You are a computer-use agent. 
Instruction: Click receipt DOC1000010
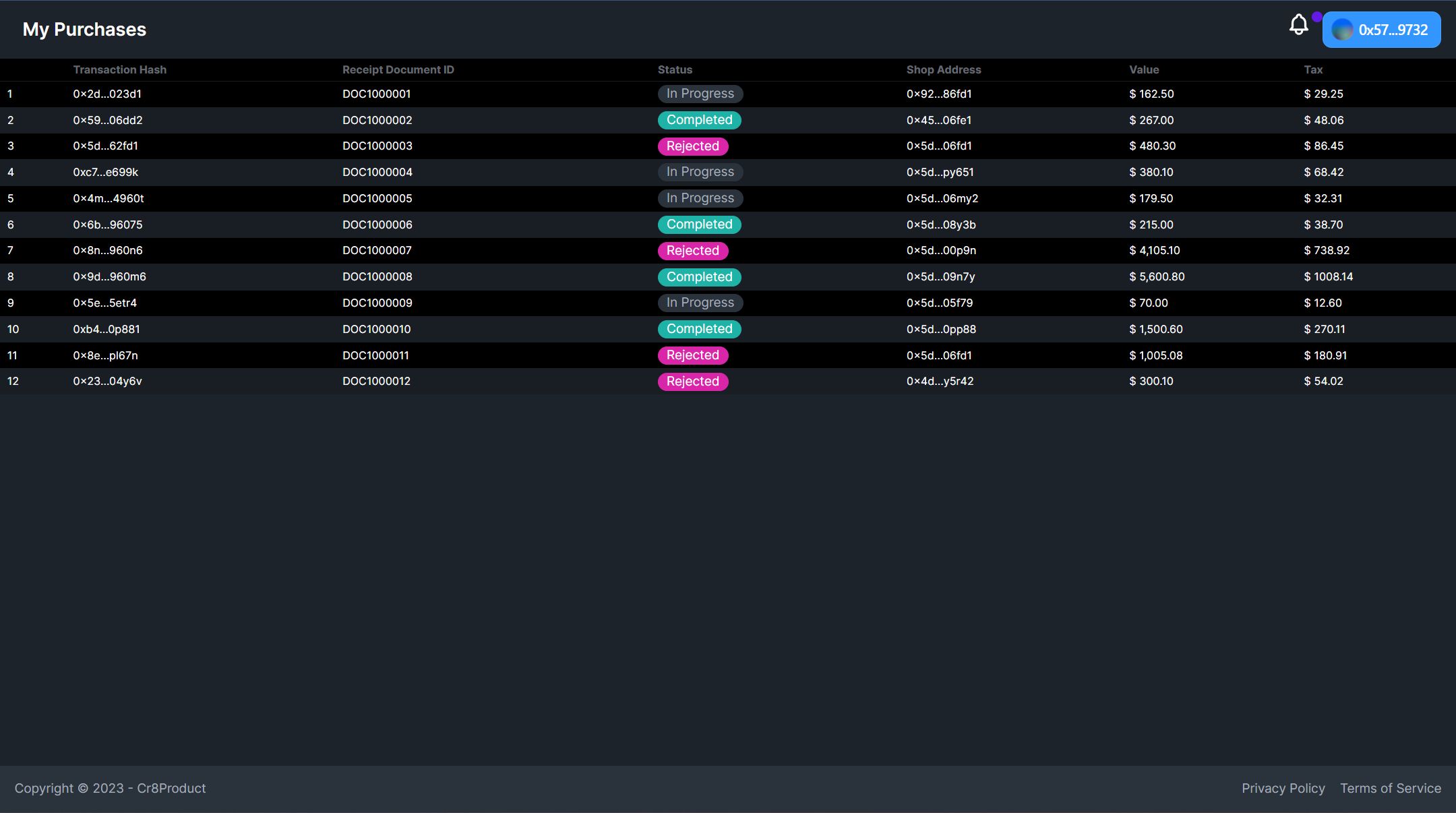pyautogui.click(x=376, y=329)
